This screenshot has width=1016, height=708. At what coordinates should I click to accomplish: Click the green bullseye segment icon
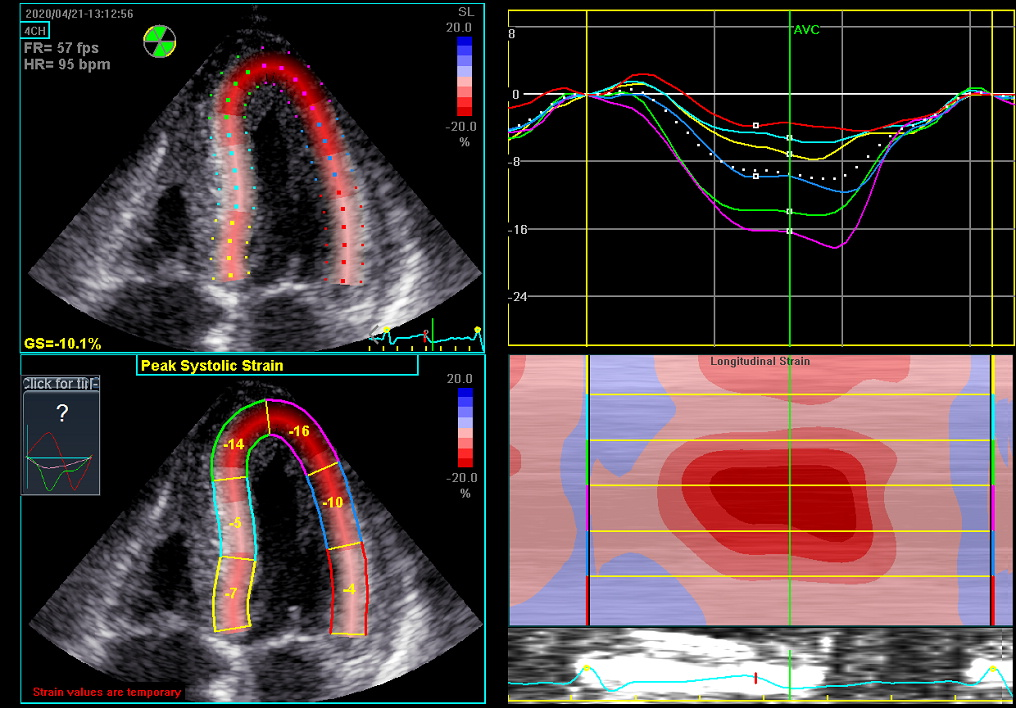coord(159,41)
